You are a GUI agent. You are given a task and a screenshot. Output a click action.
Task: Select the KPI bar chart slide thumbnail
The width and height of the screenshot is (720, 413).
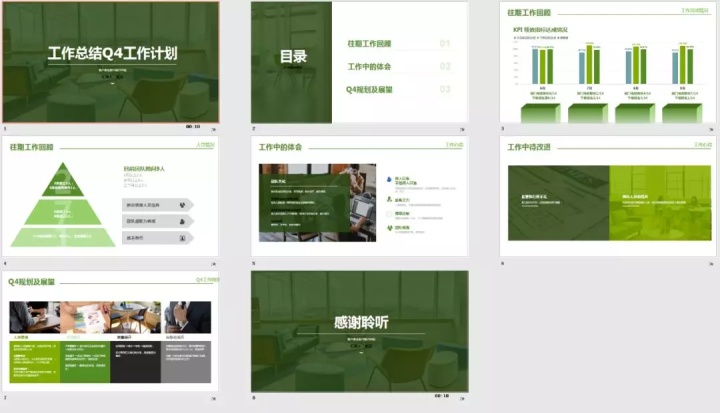(x=608, y=62)
